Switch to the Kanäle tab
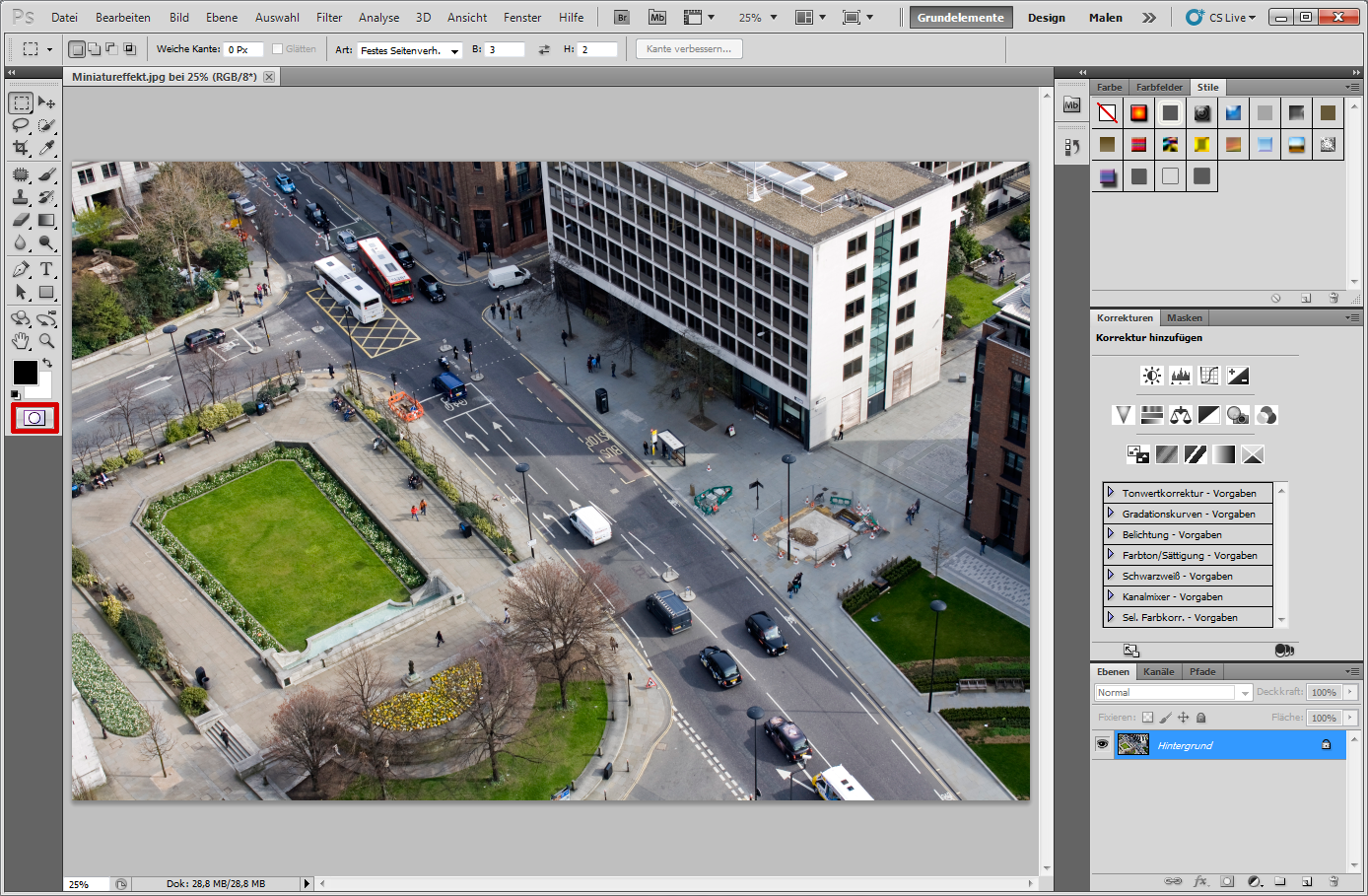 (1159, 672)
